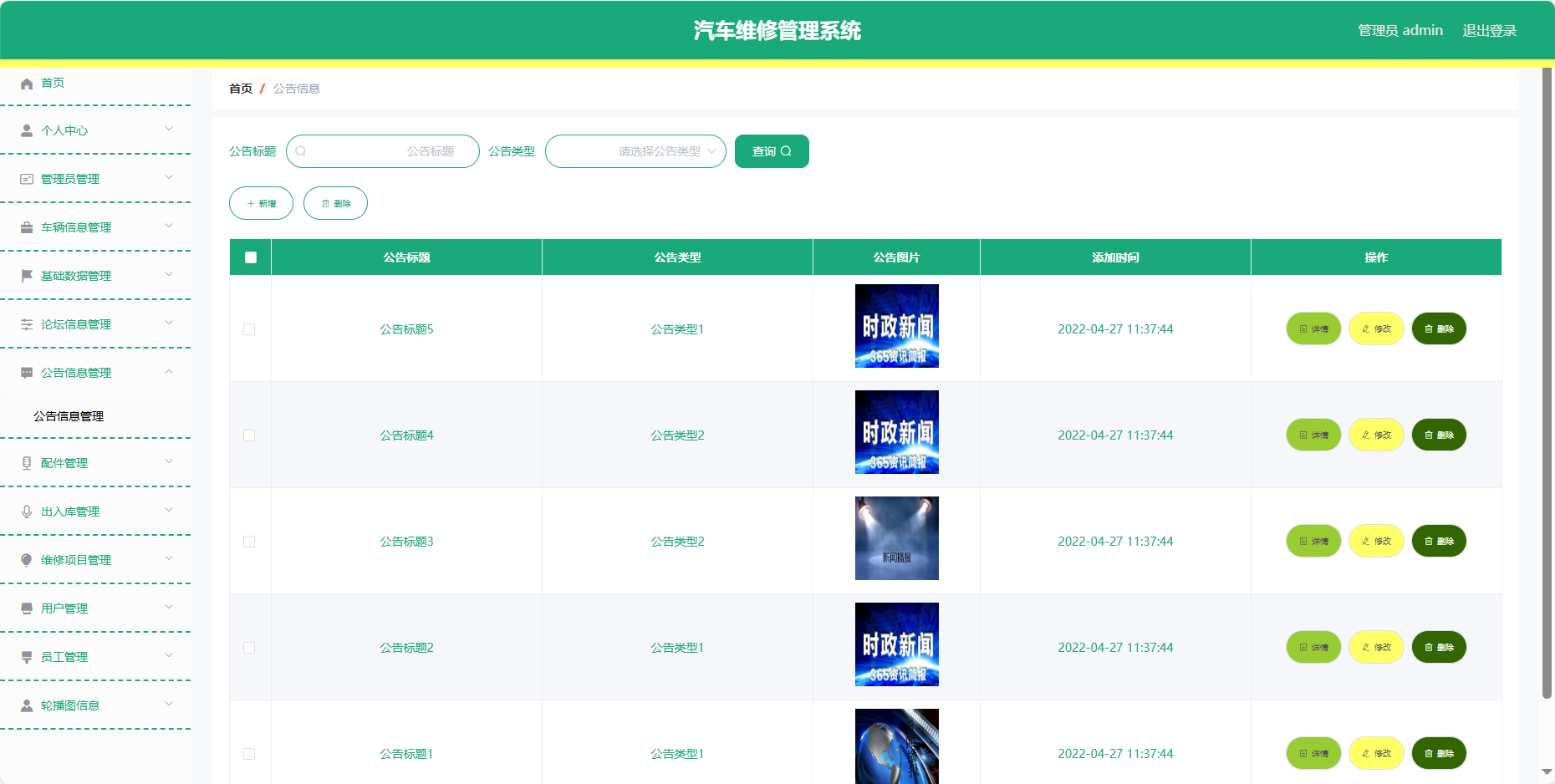
Task: Click the sliders icon next to 论坛信息管理
Action: pyautogui.click(x=27, y=324)
